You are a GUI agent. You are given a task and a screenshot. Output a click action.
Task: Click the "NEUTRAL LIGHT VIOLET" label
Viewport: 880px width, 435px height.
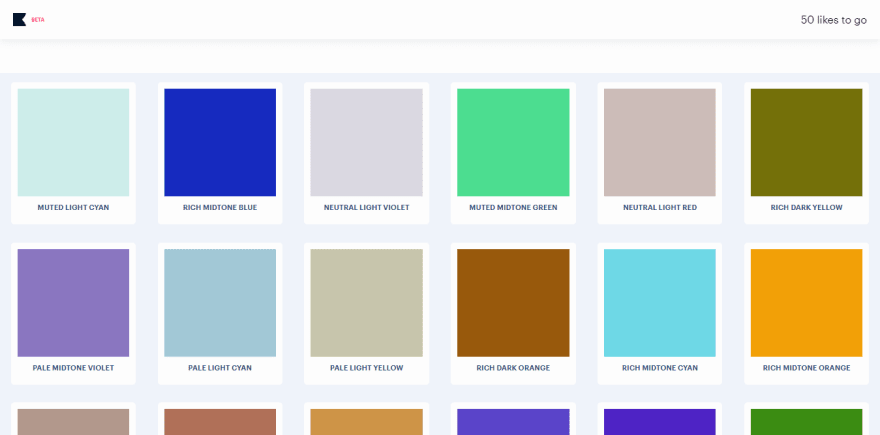pyautogui.click(x=366, y=208)
